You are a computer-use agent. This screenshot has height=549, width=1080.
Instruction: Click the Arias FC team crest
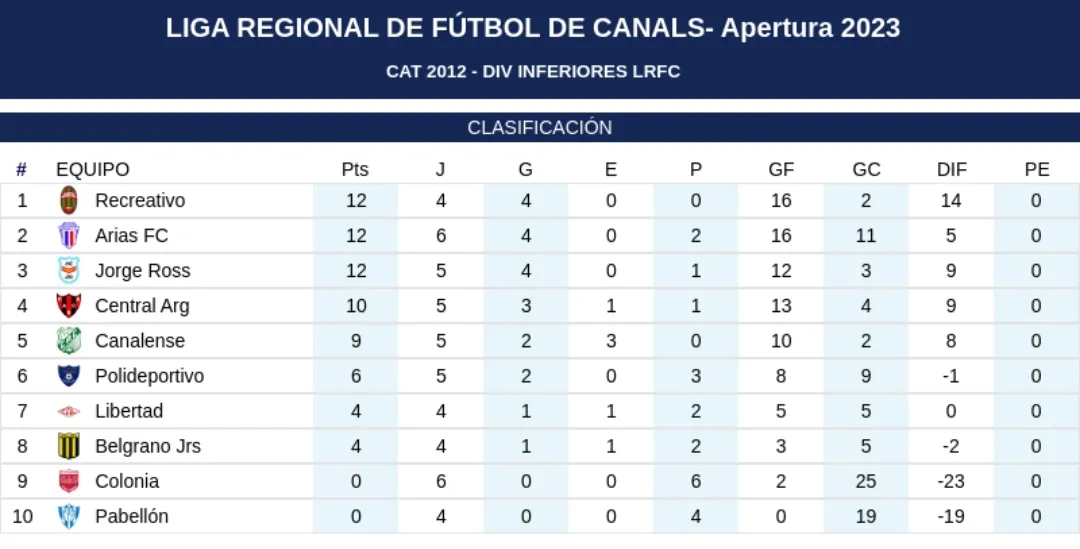pyautogui.click(x=68, y=236)
